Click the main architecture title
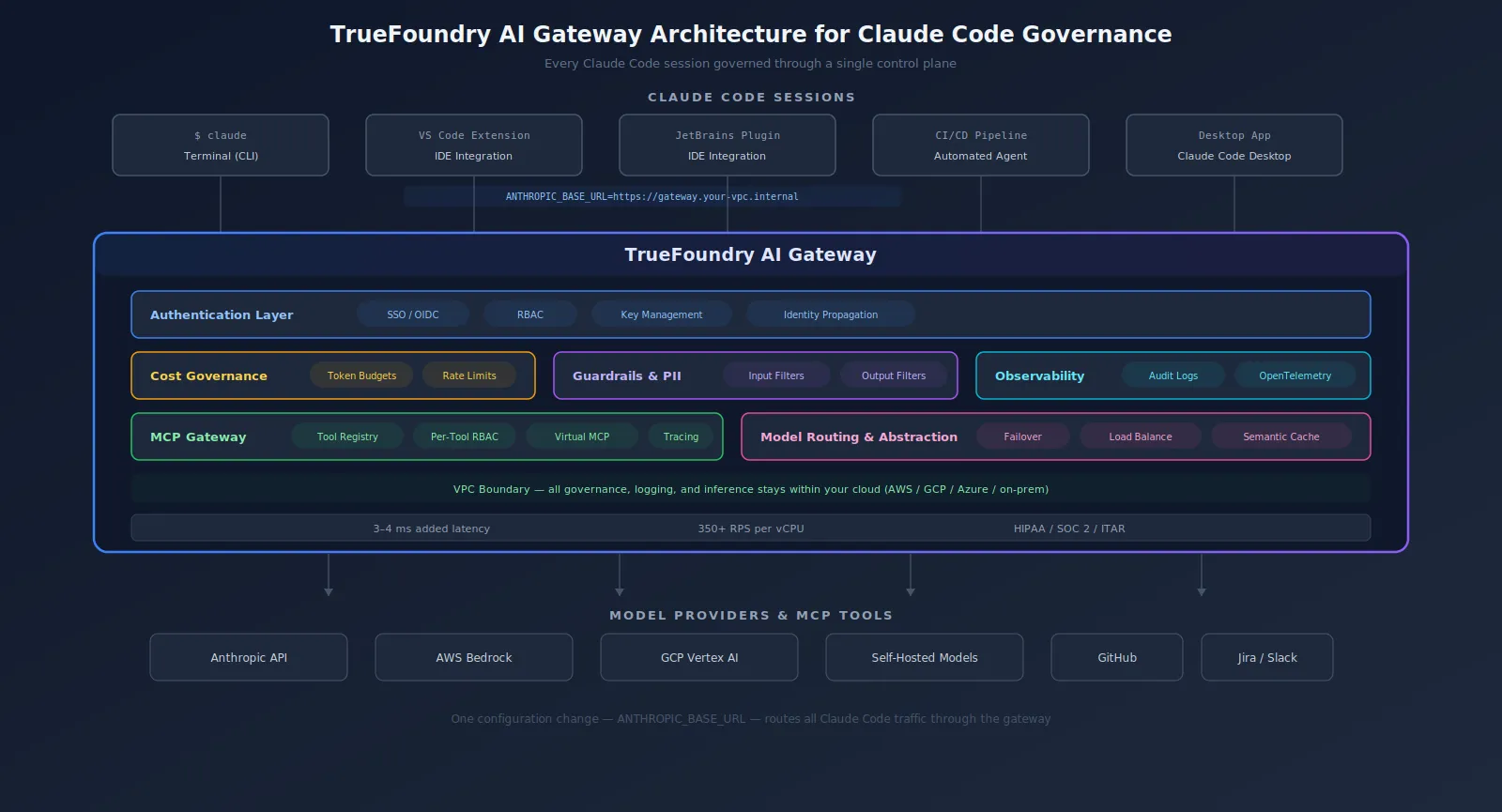1502x812 pixels. coord(751,35)
